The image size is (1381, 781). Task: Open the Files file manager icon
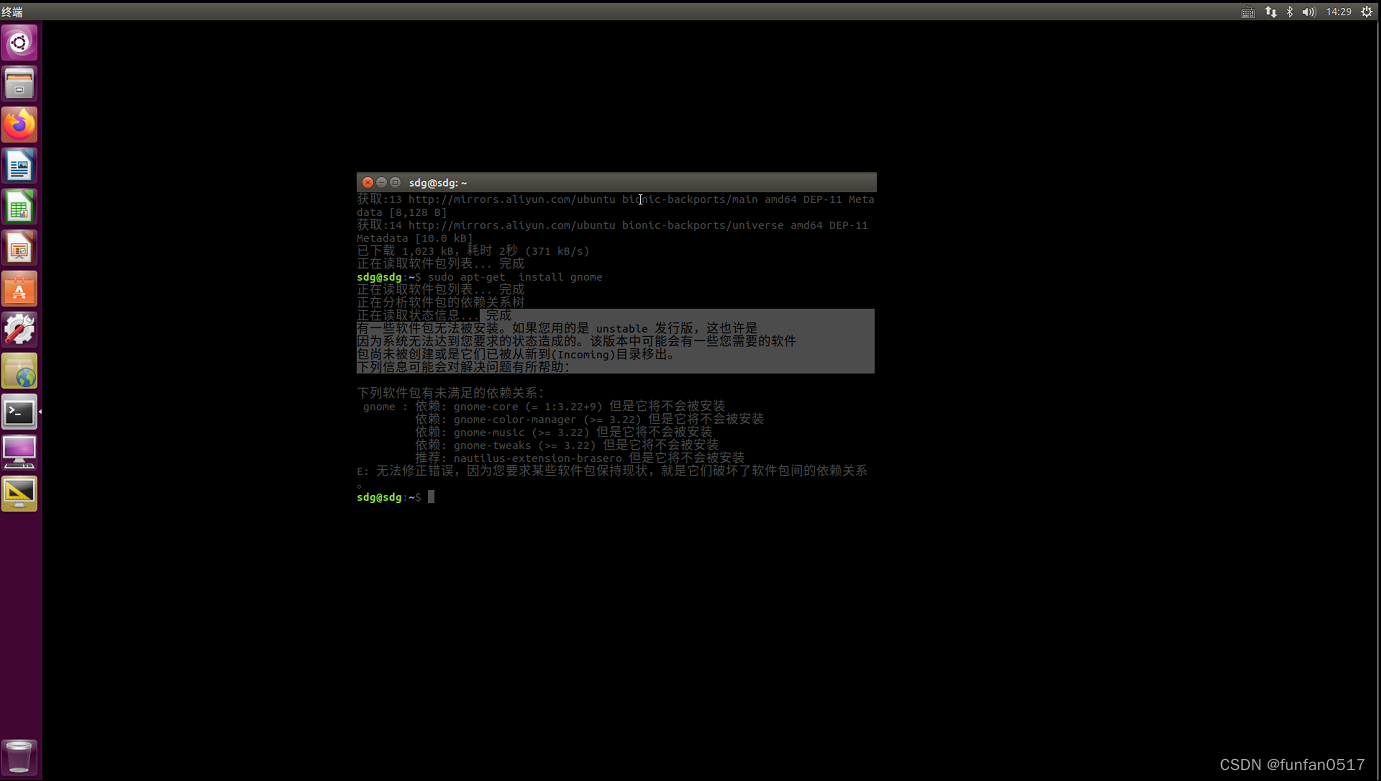(20, 84)
